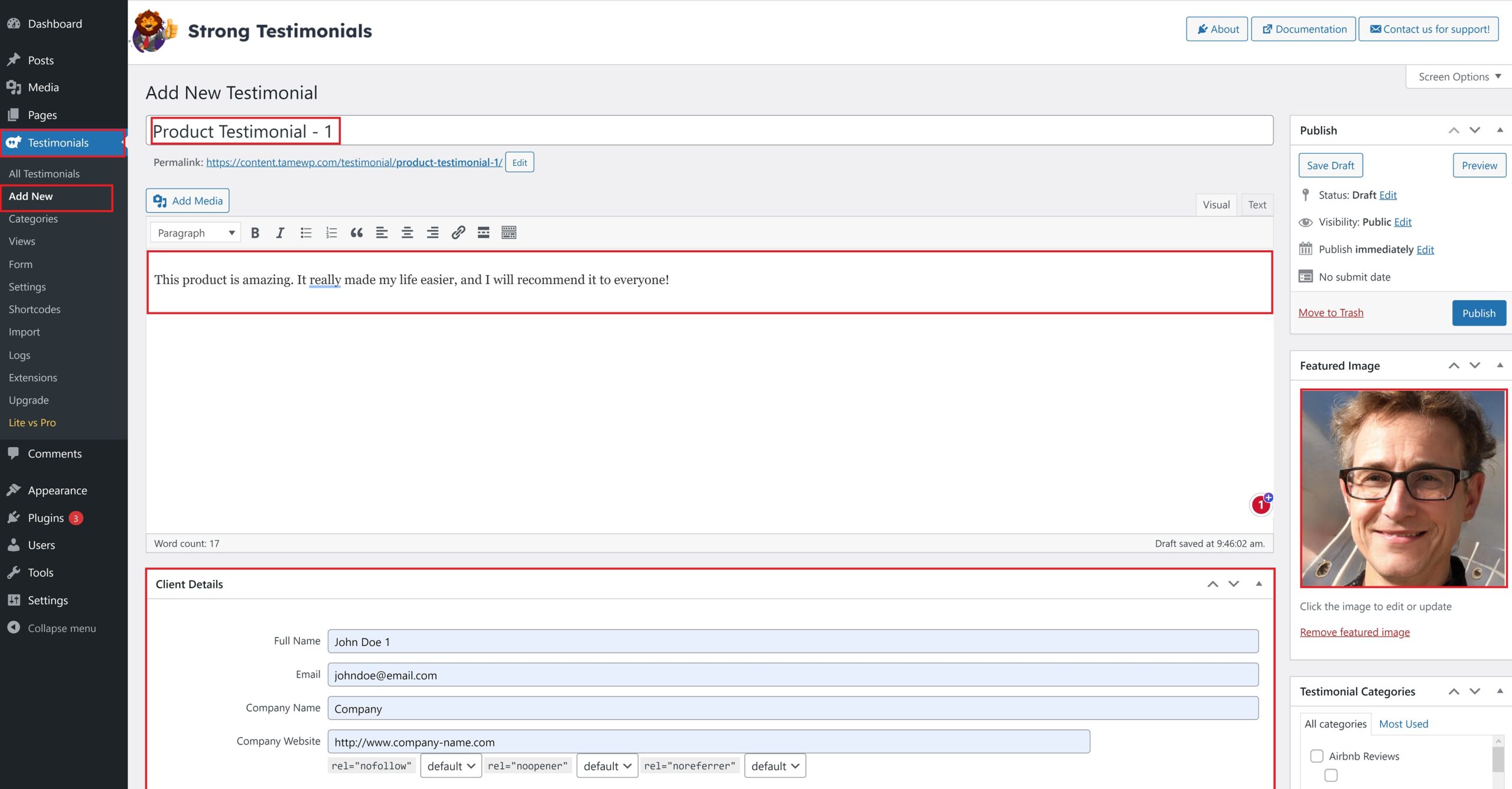Image resolution: width=1512 pixels, height=789 pixels.
Task: Open Documentation button in header
Action: click(1304, 29)
